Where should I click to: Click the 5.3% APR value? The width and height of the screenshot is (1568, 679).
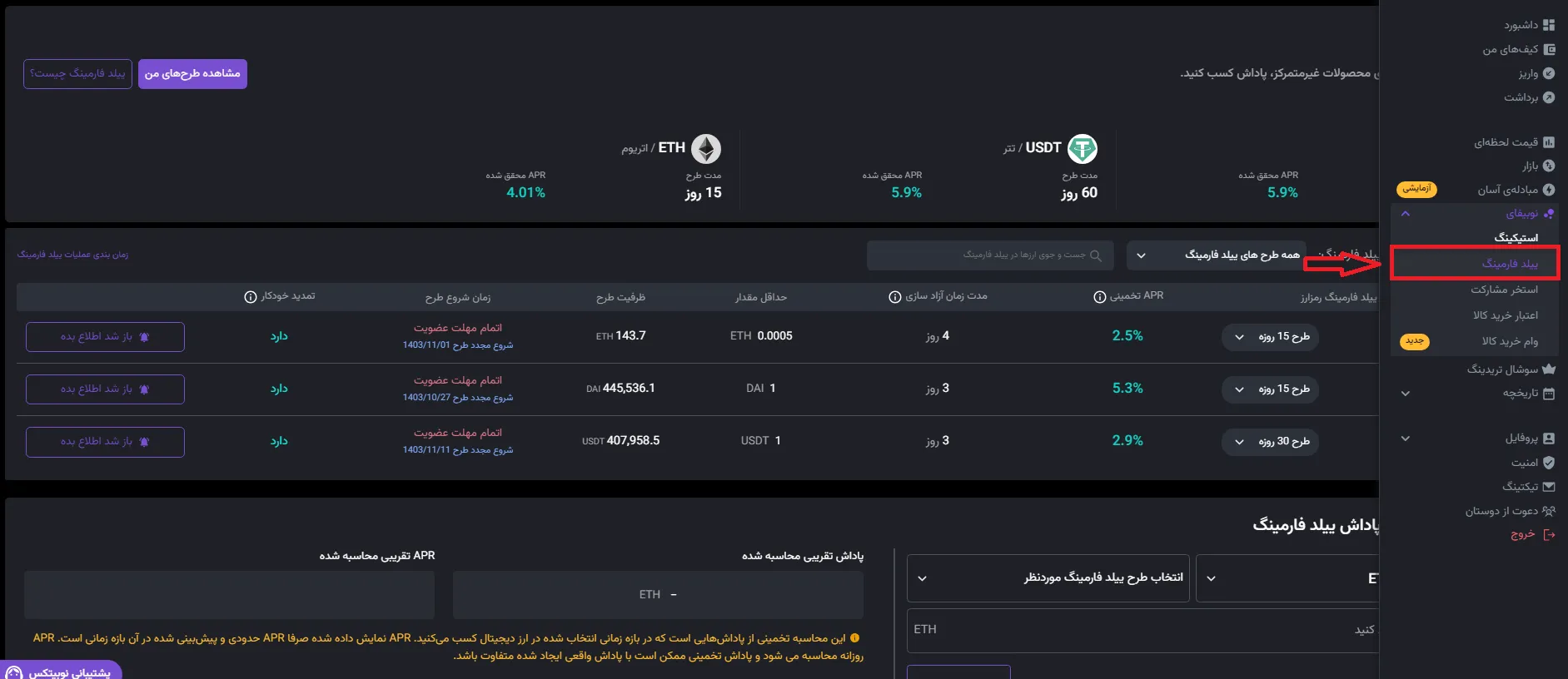pos(1127,389)
